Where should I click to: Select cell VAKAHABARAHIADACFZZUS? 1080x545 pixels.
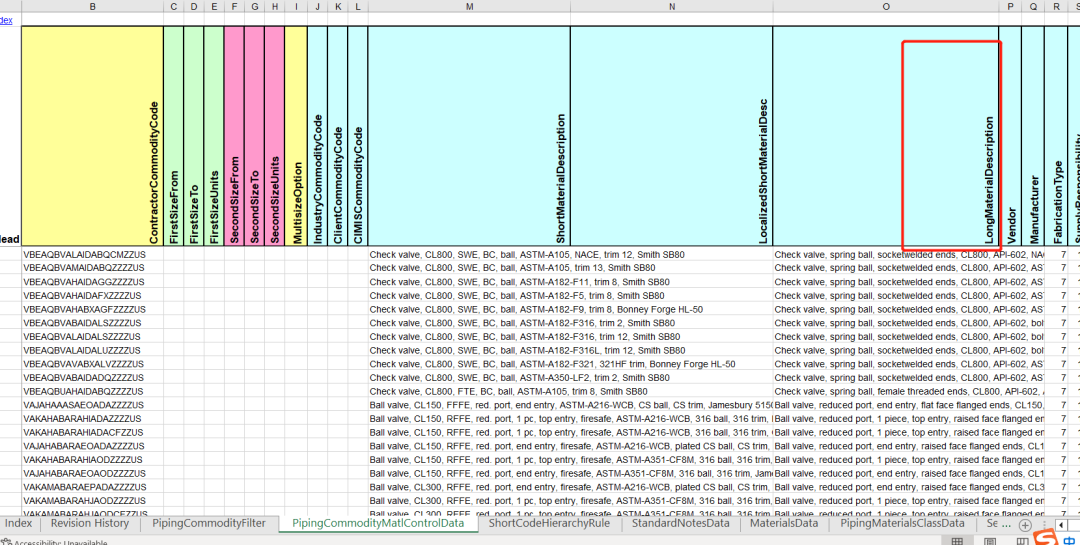pos(92,432)
